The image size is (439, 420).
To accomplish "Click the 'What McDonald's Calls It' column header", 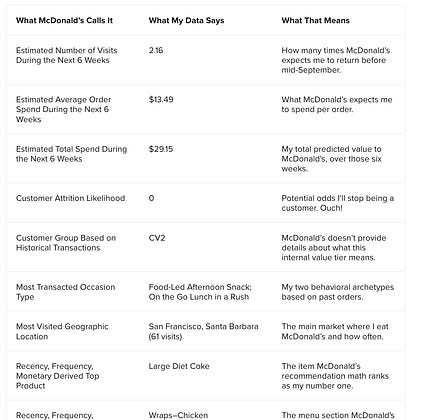I will point(64,20).
